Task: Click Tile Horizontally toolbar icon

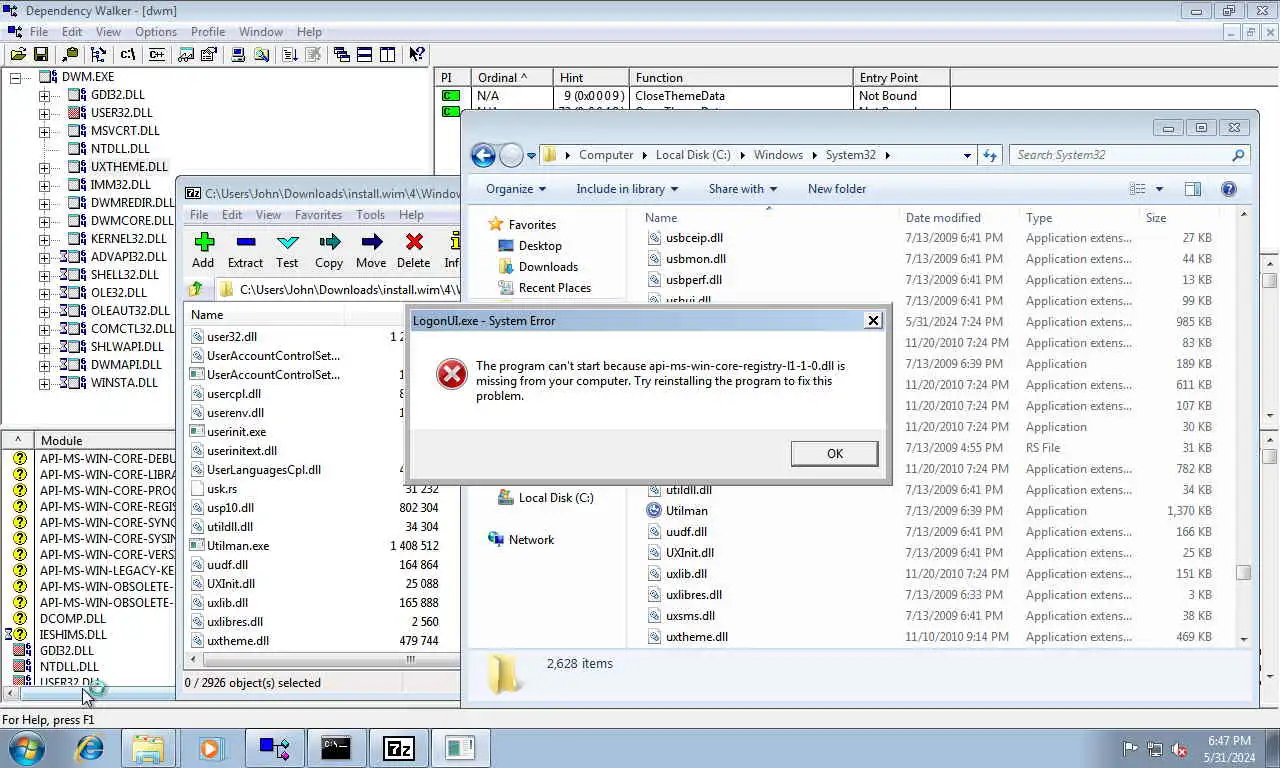Action: click(365, 54)
